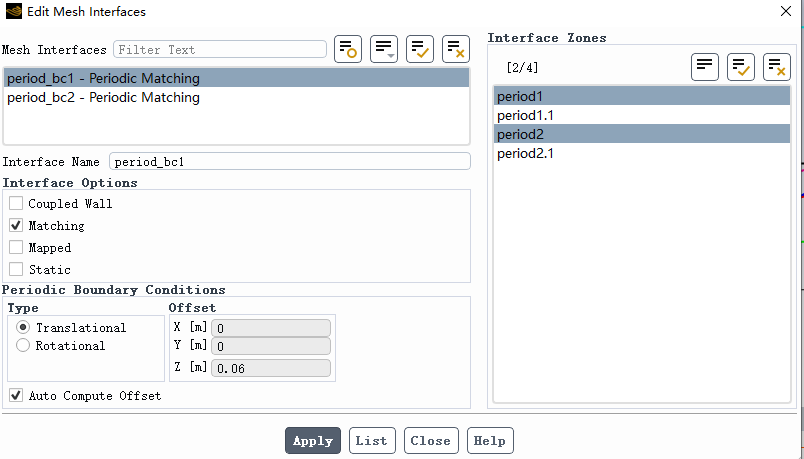Image resolution: width=804 pixels, height=459 pixels.
Task: Open the Mesh Interfaces list options dropdown
Action: click(384, 48)
